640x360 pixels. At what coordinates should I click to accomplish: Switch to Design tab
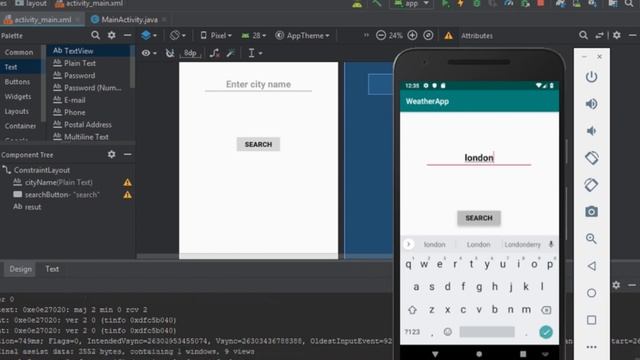click(20, 269)
